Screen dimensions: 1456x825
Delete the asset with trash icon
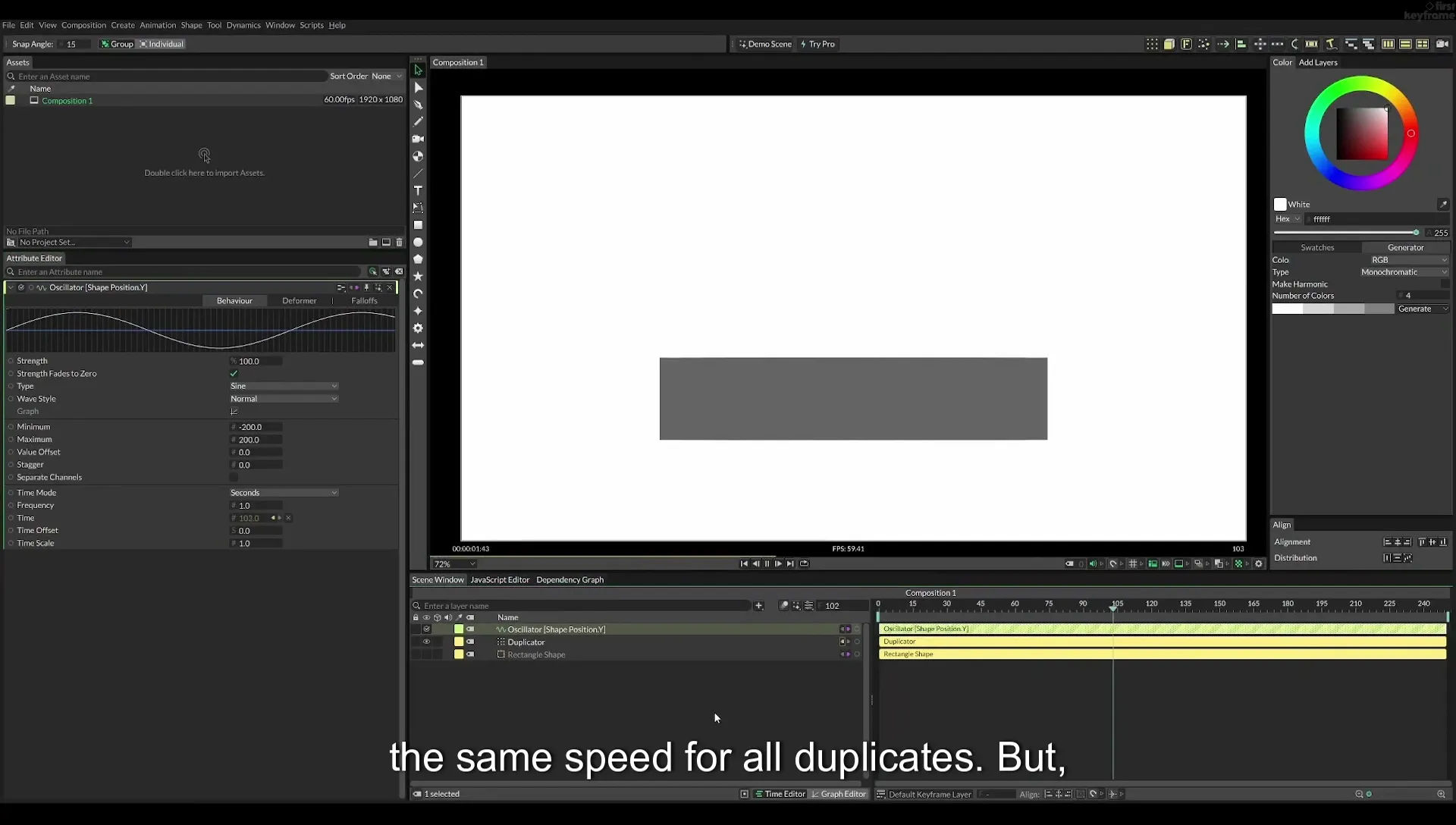click(x=400, y=243)
